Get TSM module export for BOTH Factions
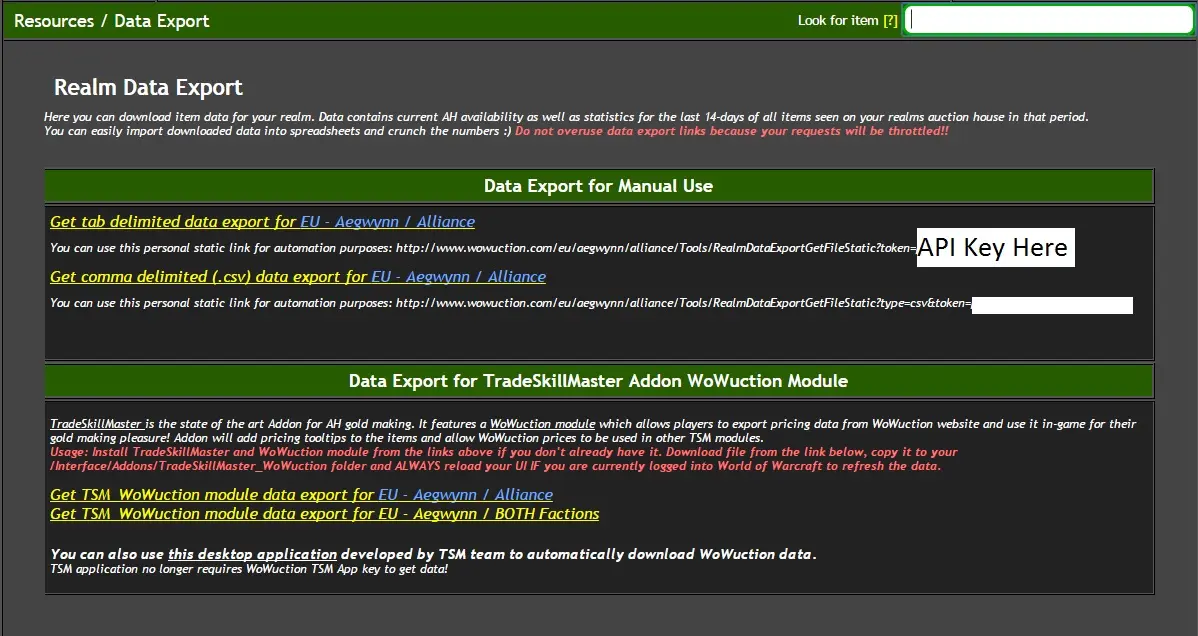This screenshot has height=636, width=1198. point(324,514)
